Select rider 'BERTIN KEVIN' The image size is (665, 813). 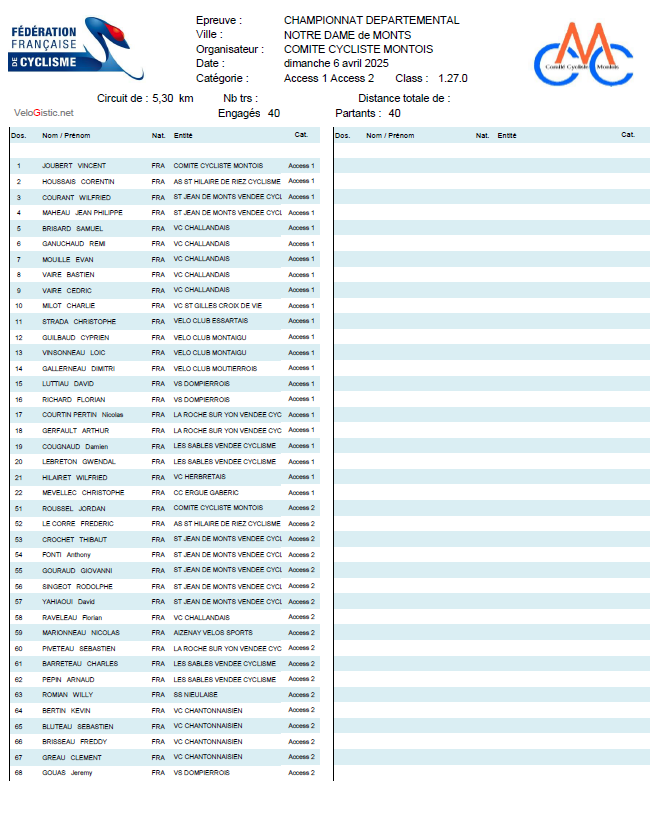tap(66, 711)
